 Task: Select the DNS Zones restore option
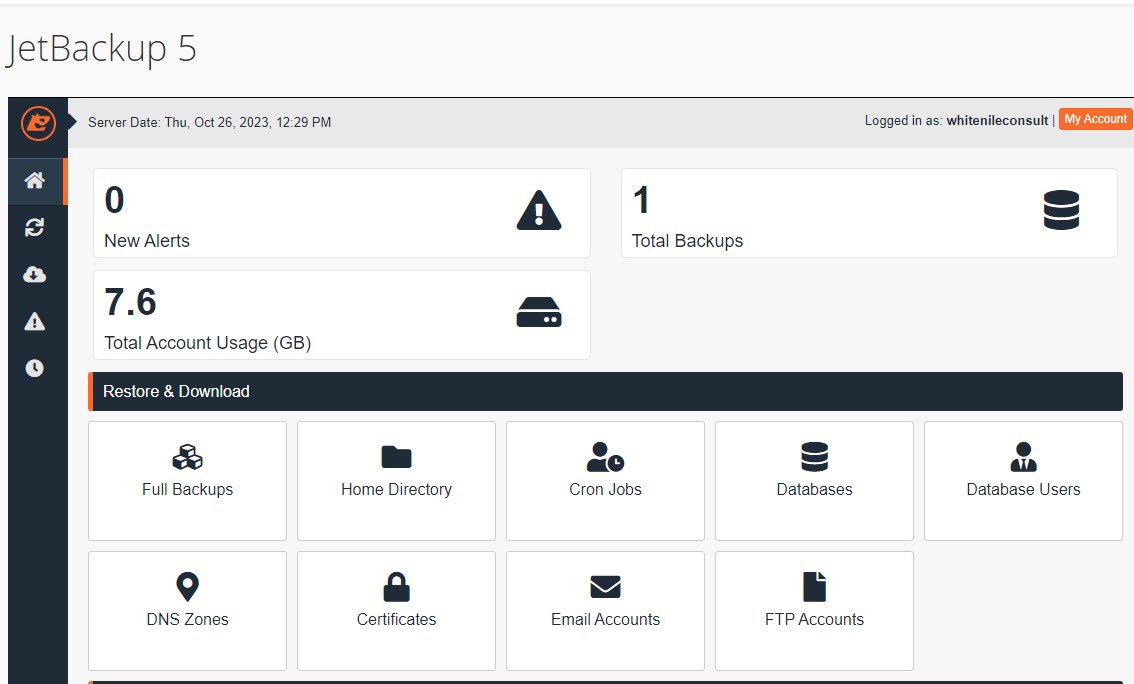coord(187,611)
